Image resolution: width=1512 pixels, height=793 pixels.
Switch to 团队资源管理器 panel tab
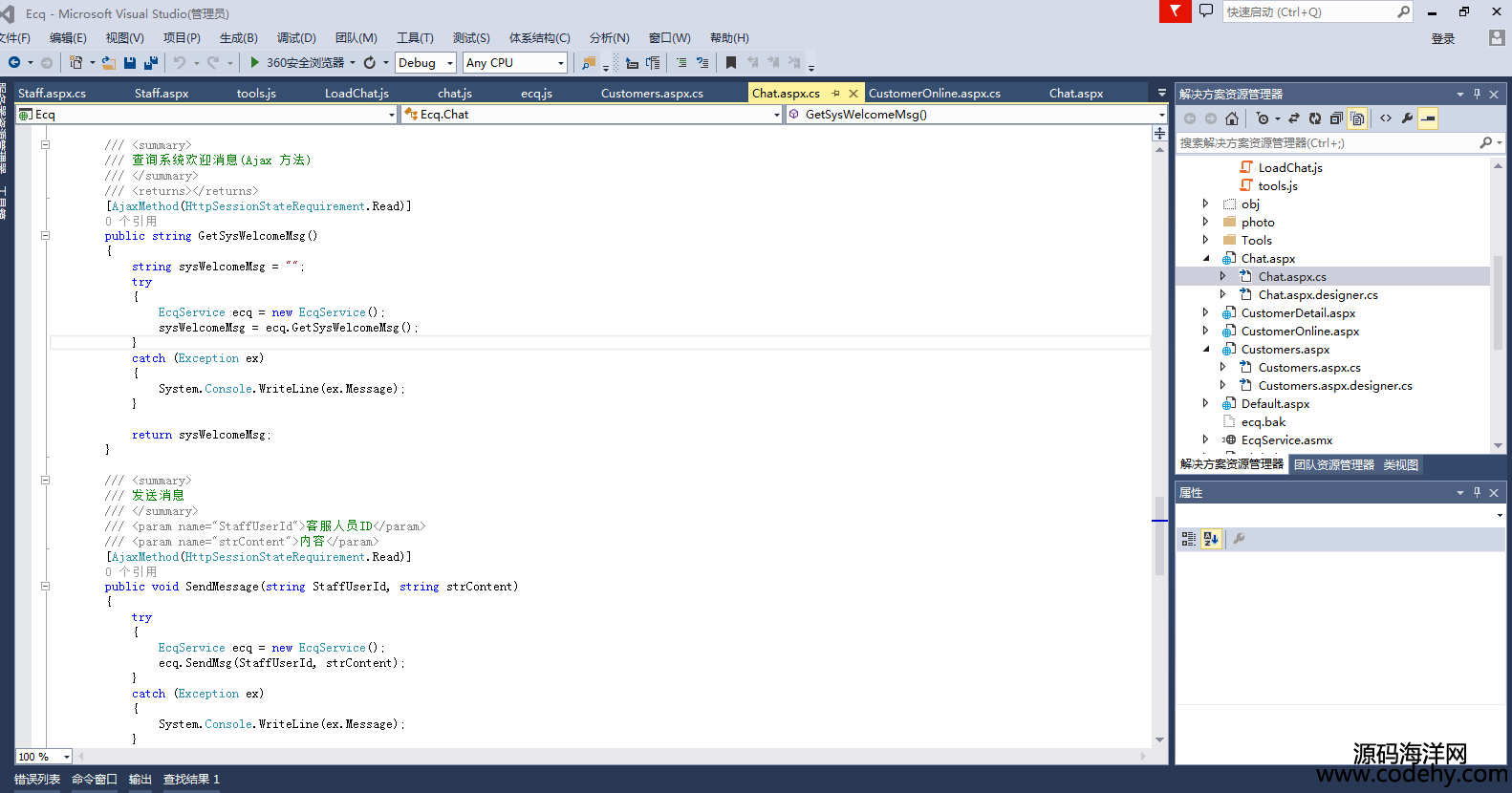click(1334, 465)
